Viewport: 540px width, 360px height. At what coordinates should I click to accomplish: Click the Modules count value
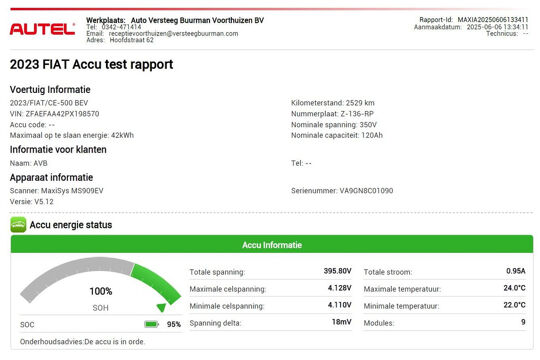coord(523,322)
